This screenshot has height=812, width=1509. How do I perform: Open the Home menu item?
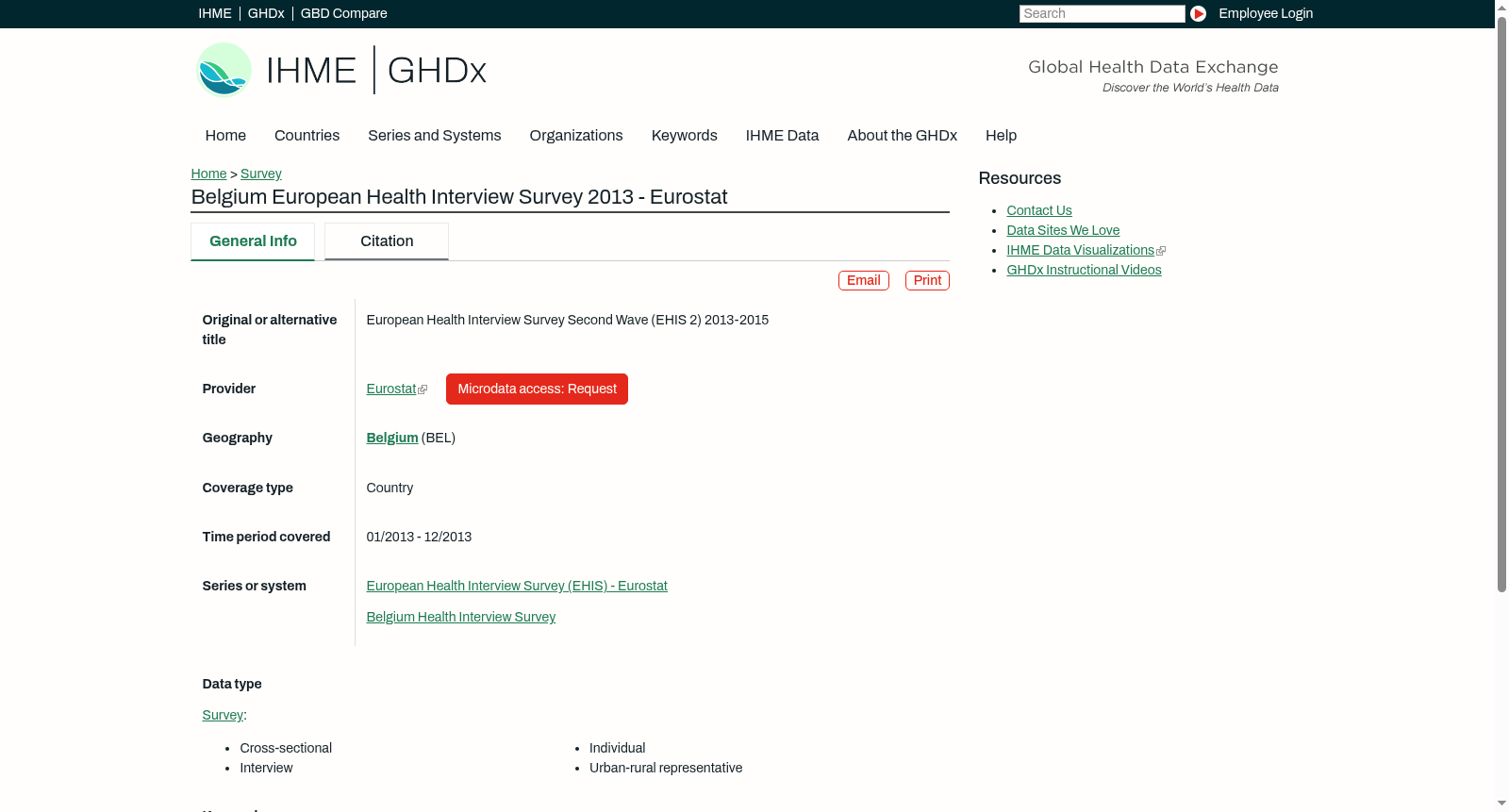click(x=225, y=135)
